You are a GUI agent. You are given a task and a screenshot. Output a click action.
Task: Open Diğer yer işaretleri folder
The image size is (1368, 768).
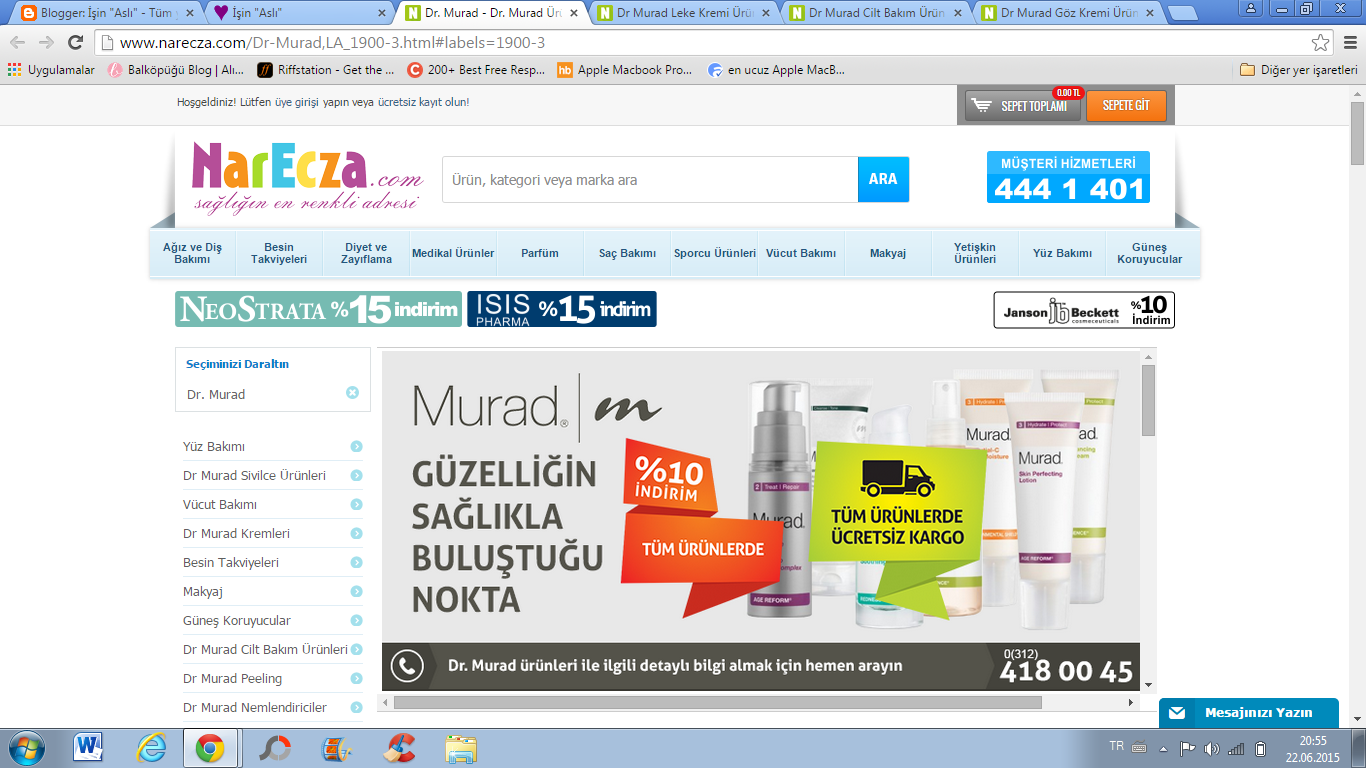[x=1299, y=70]
